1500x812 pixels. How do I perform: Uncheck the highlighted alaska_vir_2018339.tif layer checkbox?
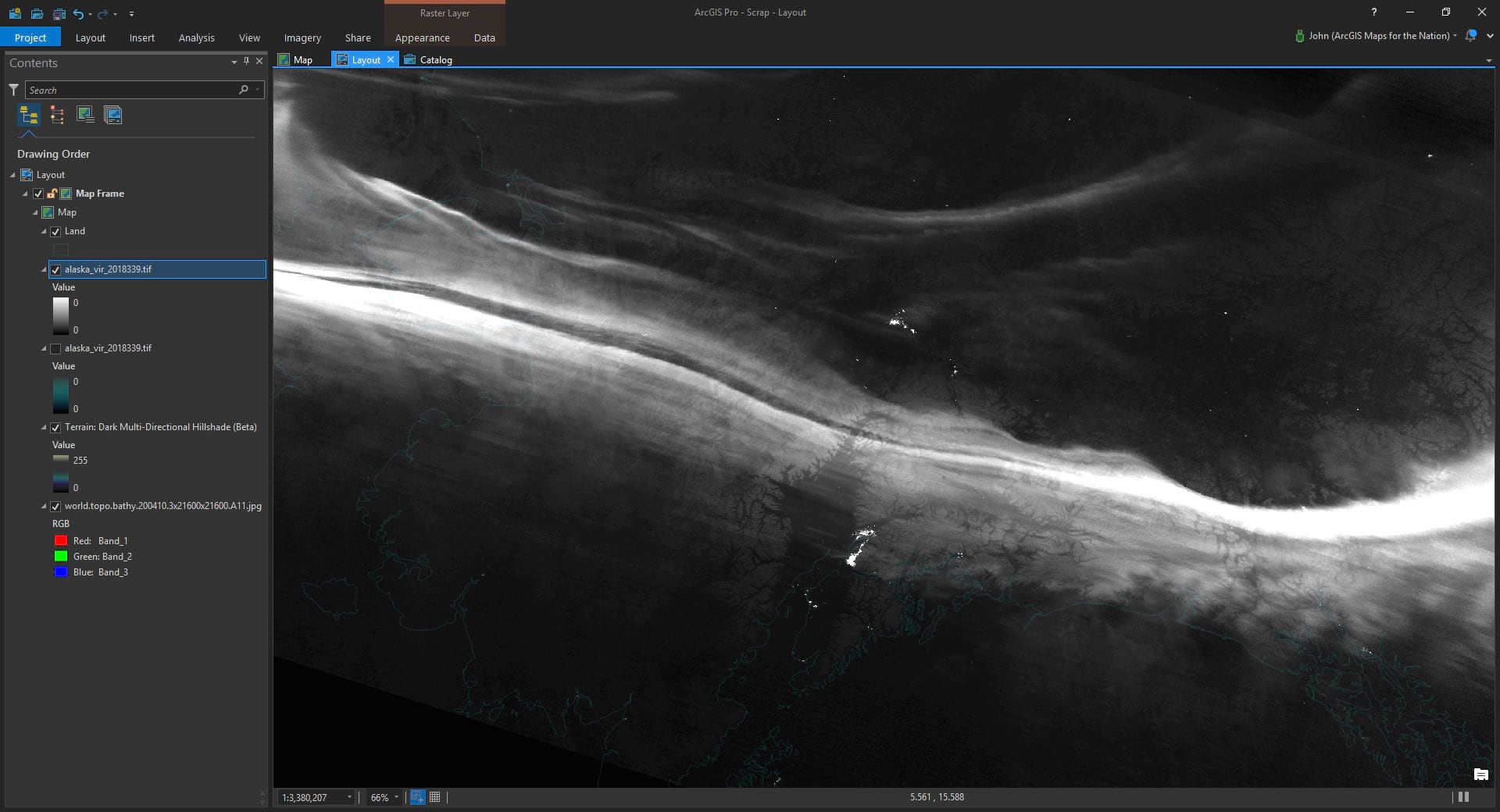pyautogui.click(x=55, y=269)
